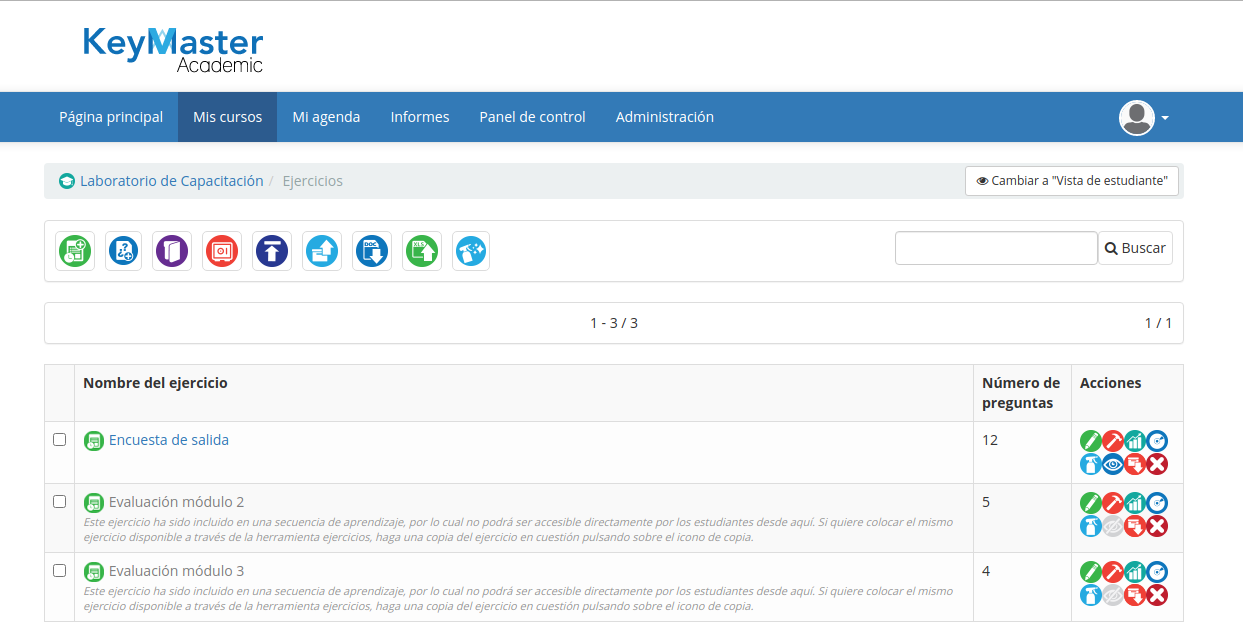Viewport: 1243px width, 637px height.
Task: Select the Encuesta de salida checkbox
Action: click(59, 440)
